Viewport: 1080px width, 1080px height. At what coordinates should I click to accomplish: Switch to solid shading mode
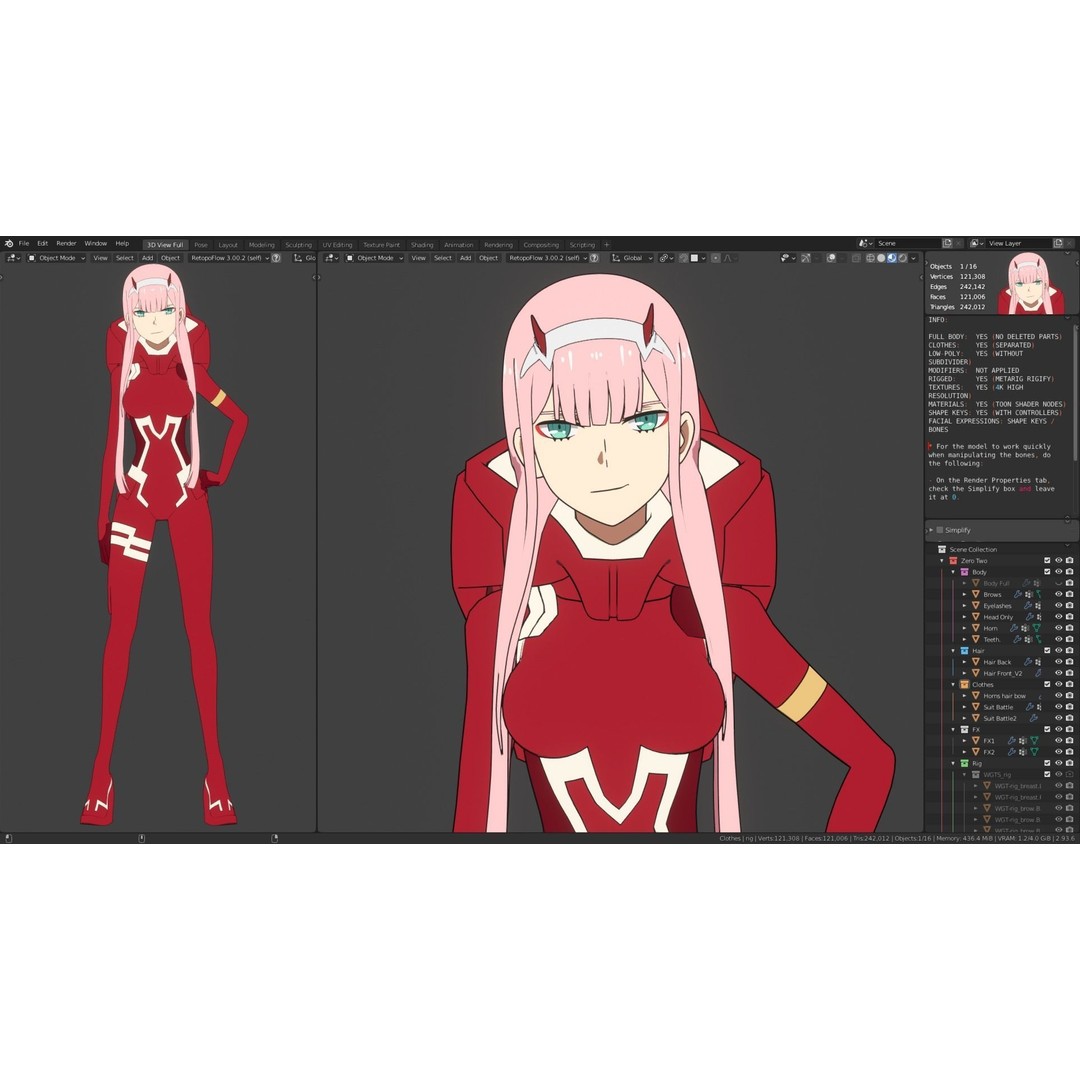[881, 258]
